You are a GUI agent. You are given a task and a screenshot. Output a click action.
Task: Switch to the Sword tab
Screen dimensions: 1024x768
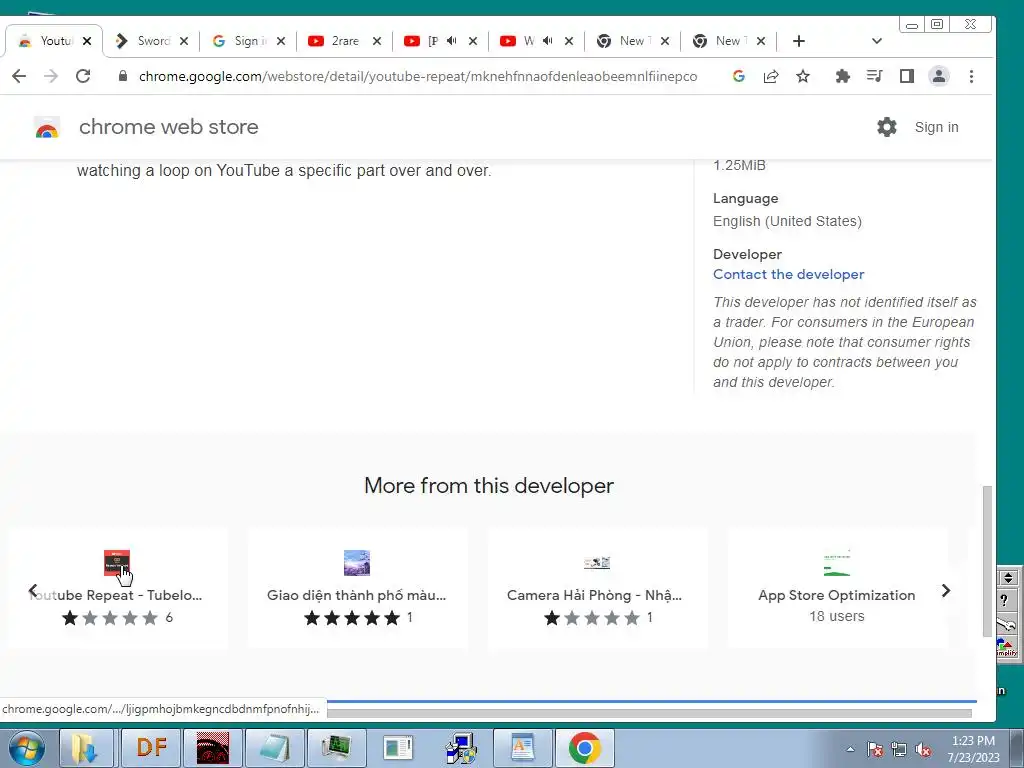[x=153, y=40]
